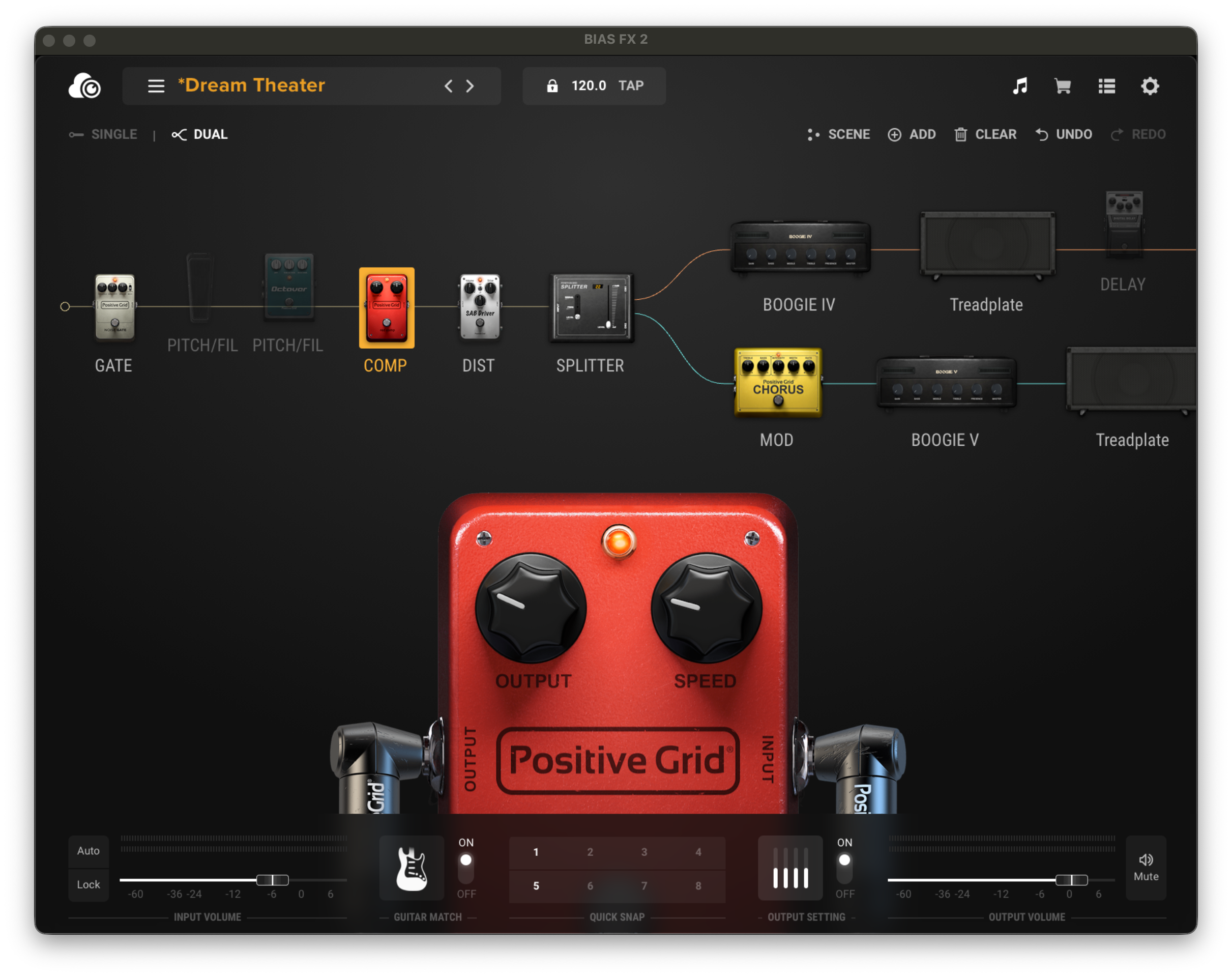Select Quick Snap slot 7
Screen dimensions: 1232x977
pyautogui.click(x=644, y=885)
